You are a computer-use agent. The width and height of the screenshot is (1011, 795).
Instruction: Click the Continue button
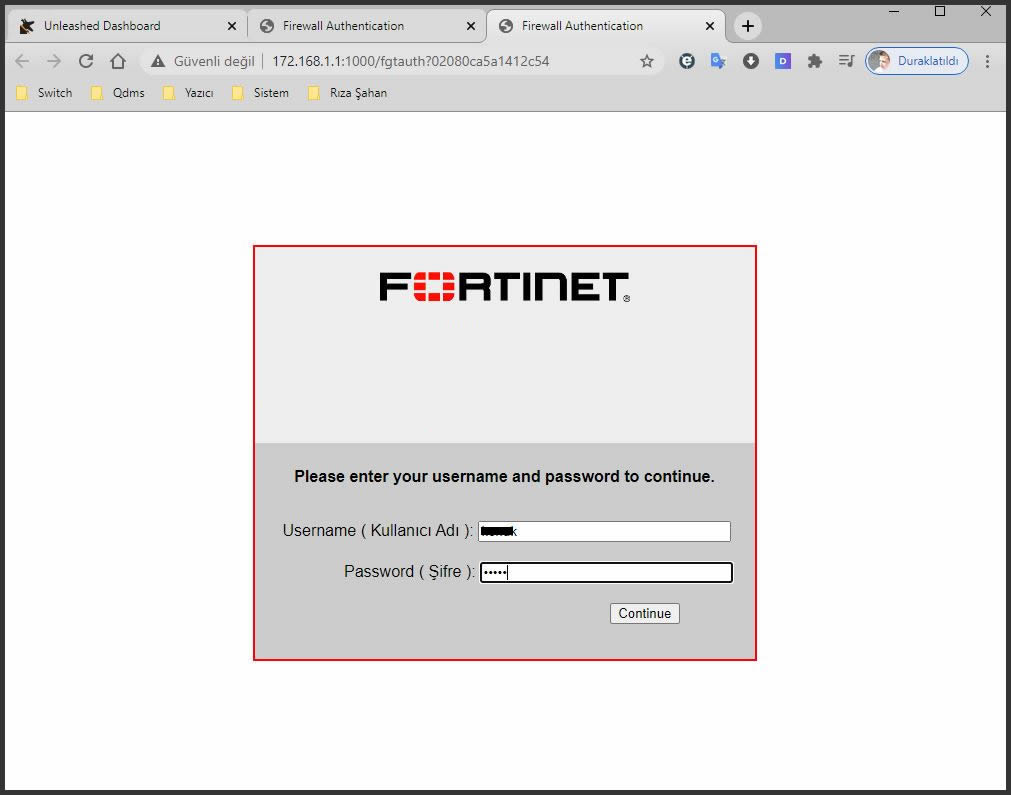click(x=645, y=613)
